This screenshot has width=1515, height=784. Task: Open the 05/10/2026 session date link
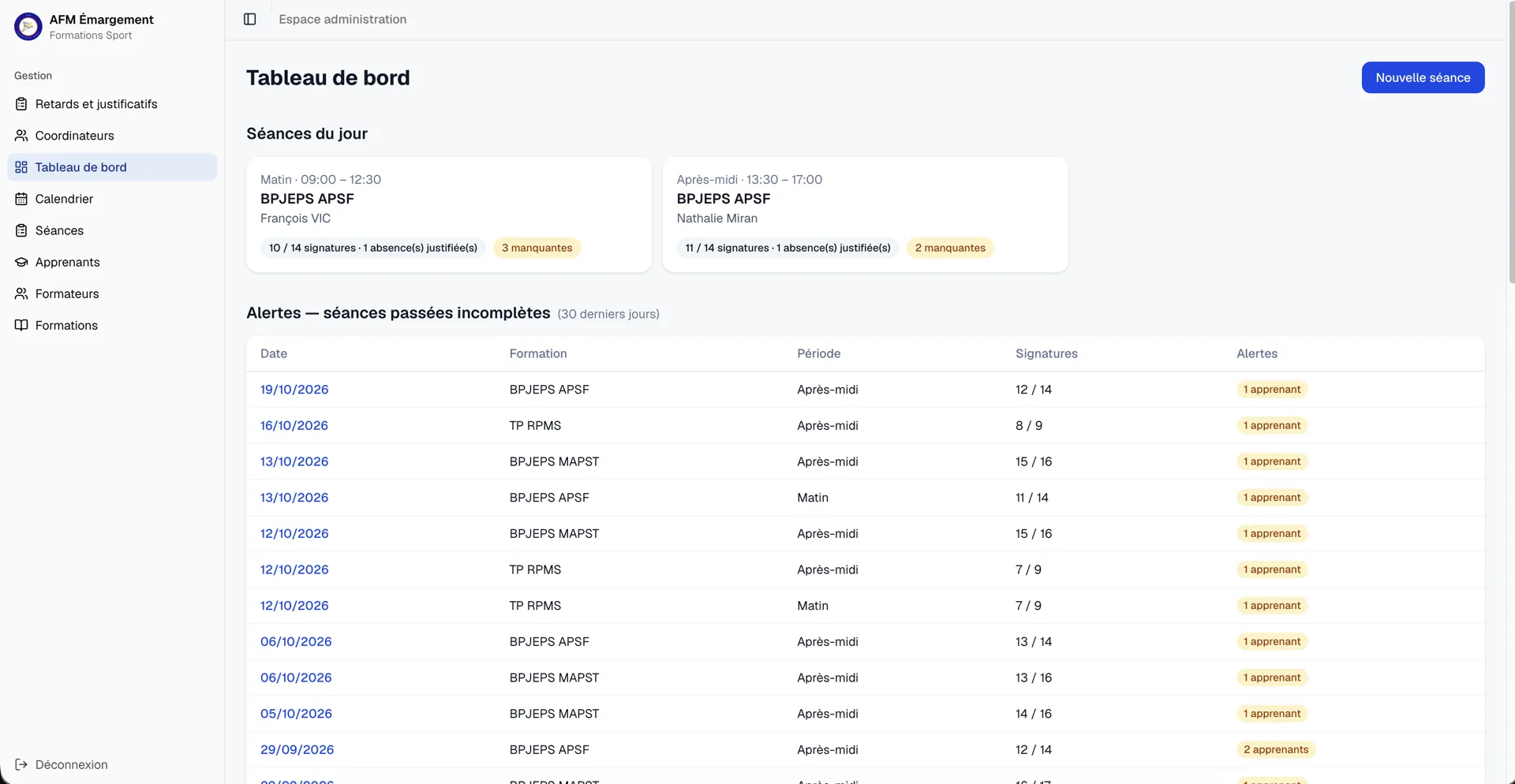[x=296, y=714]
